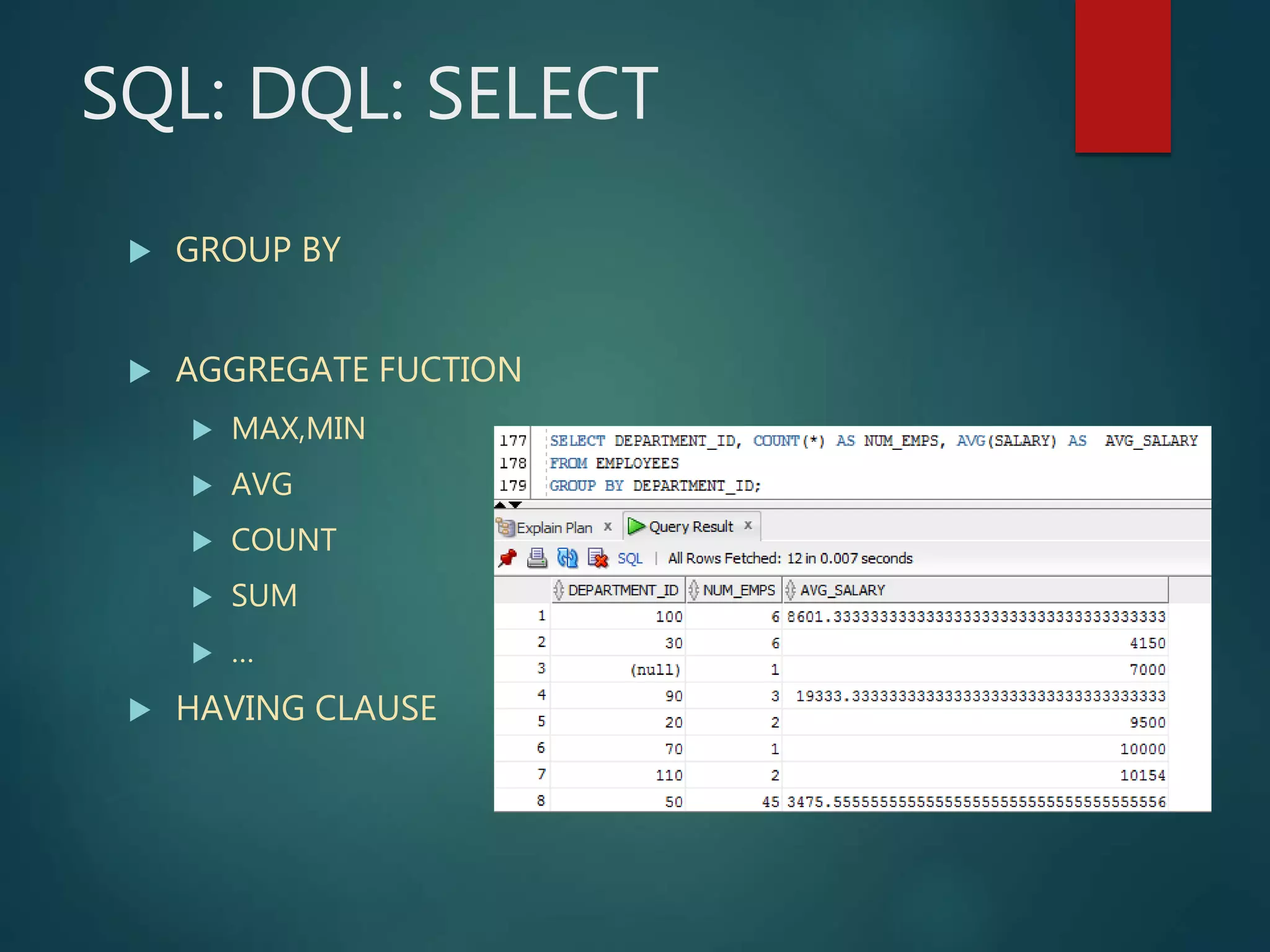Close the Explain Plan tab
Screen dimensions: 1270x952
pos(608,526)
